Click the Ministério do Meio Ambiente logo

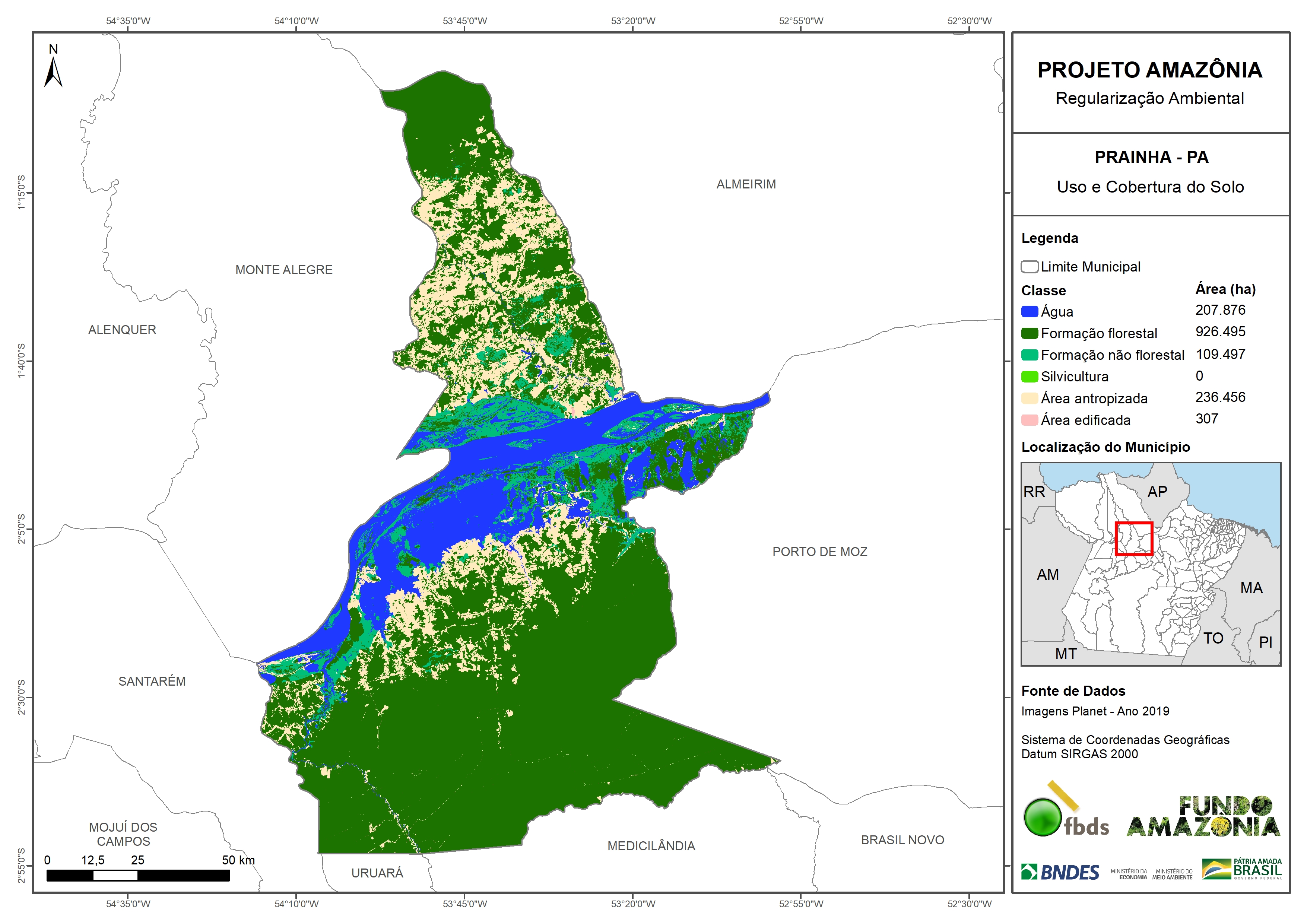tap(1173, 874)
